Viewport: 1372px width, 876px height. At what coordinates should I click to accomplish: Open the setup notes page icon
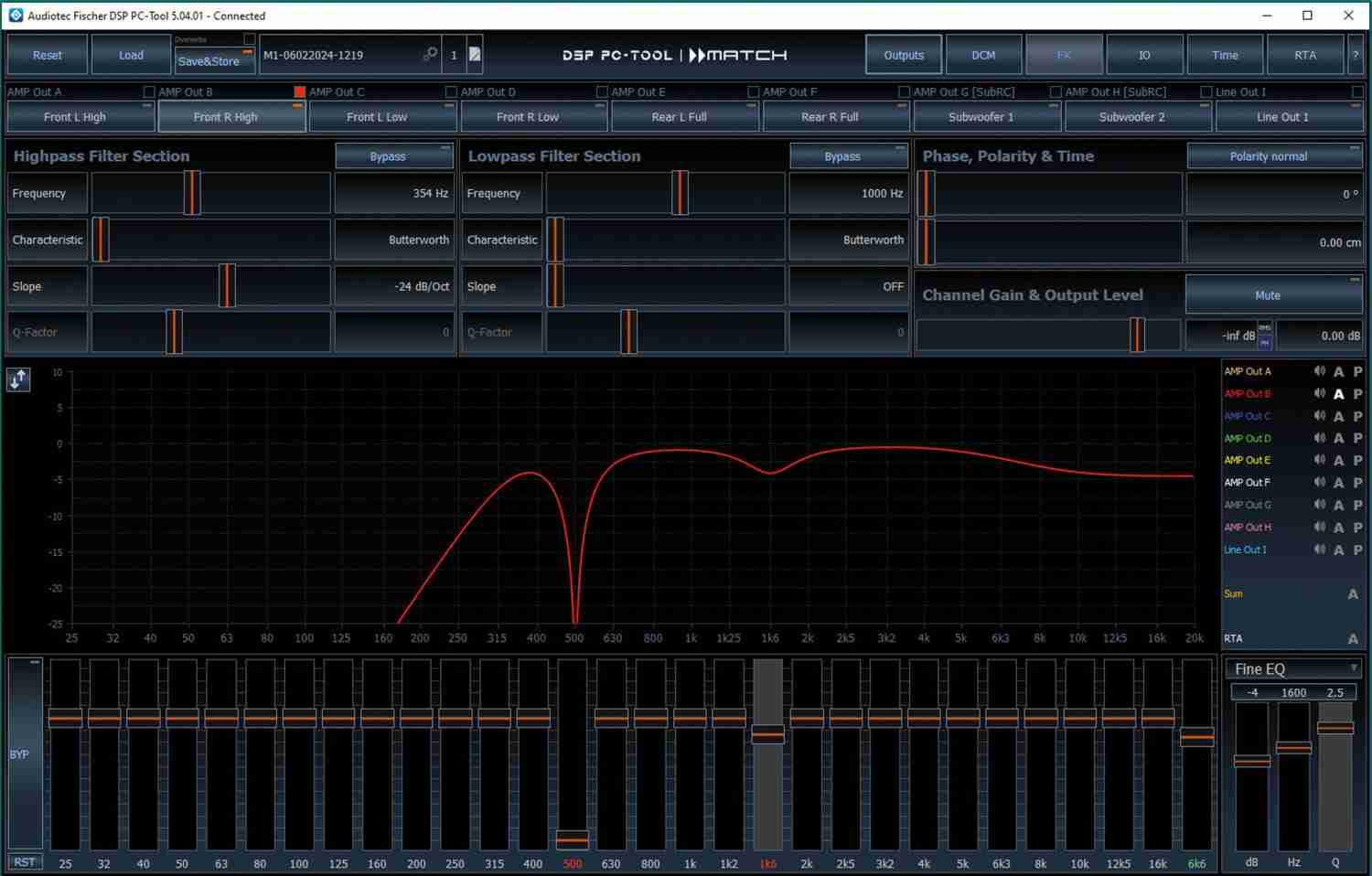pos(475,55)
